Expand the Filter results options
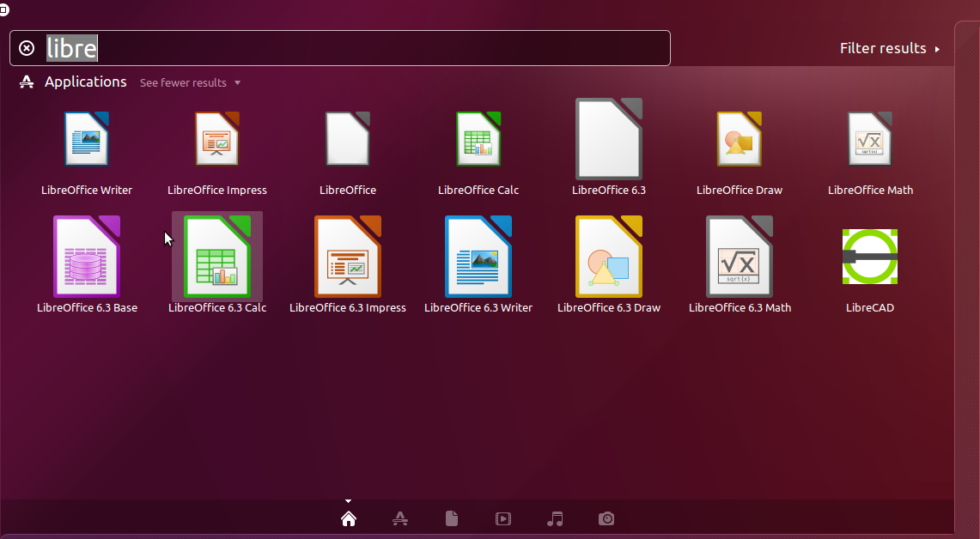 (x=889, y=48)
